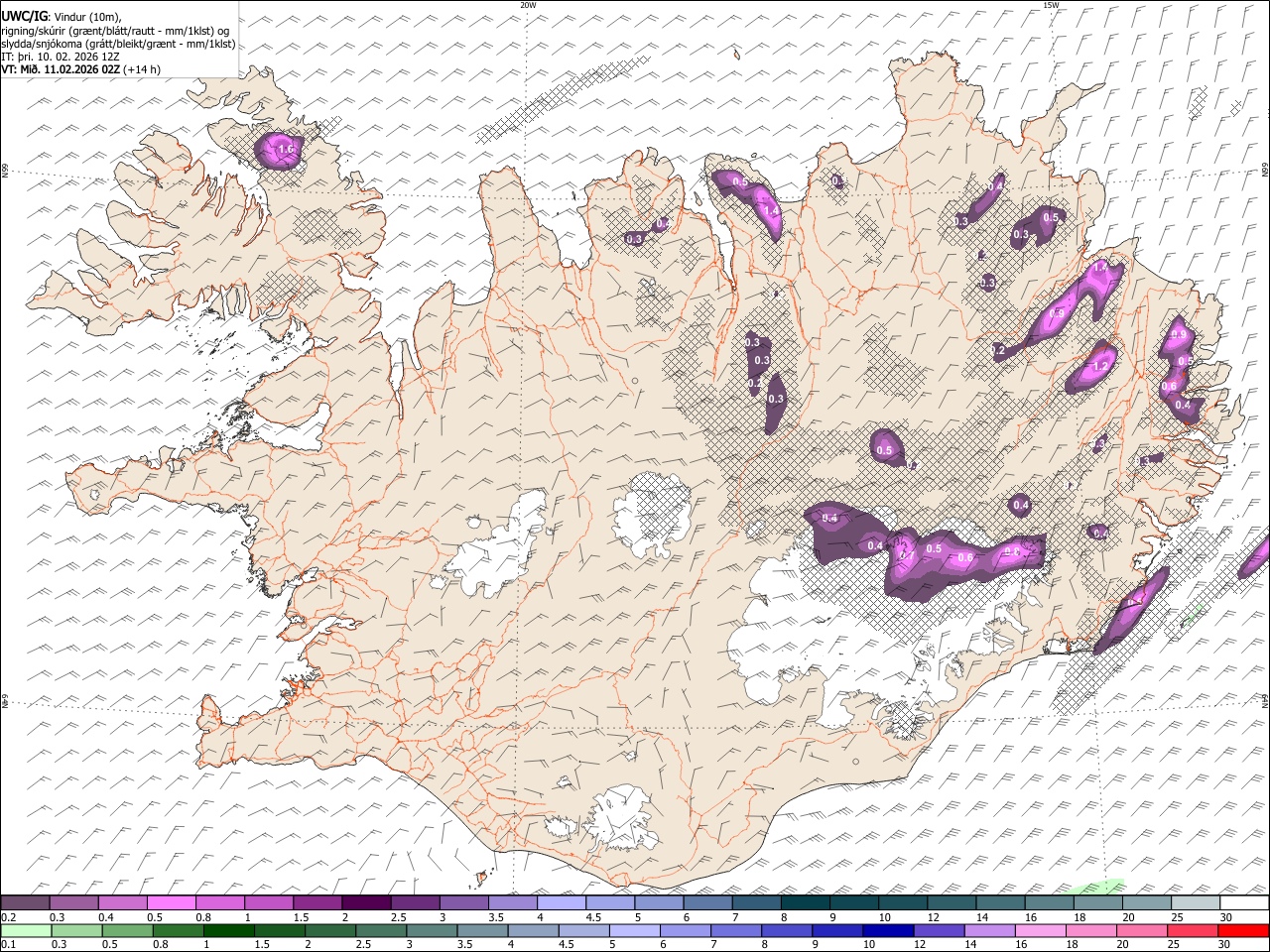The width and height of the screenshot is (1270, 952).
Task: Pick the dark mauve swatch between 0.2 and 0.3
Action: [x=25, y=902]
